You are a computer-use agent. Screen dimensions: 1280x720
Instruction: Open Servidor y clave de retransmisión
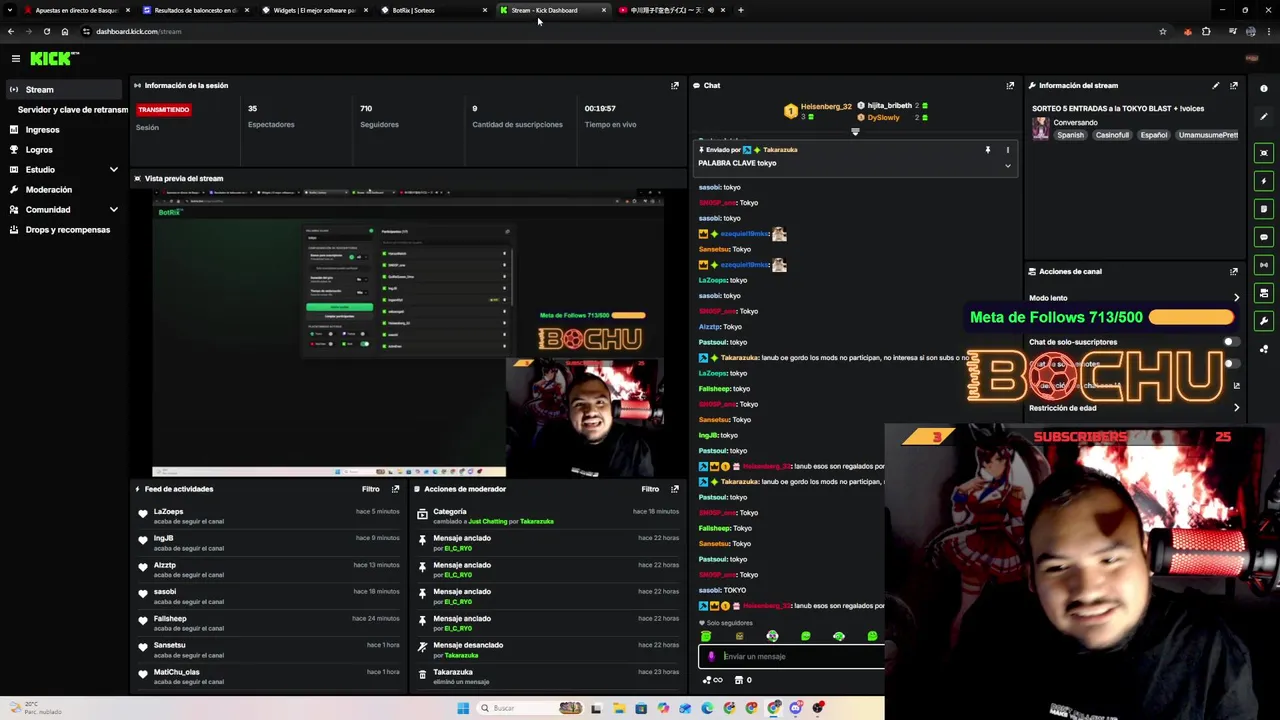pos(72,110)
